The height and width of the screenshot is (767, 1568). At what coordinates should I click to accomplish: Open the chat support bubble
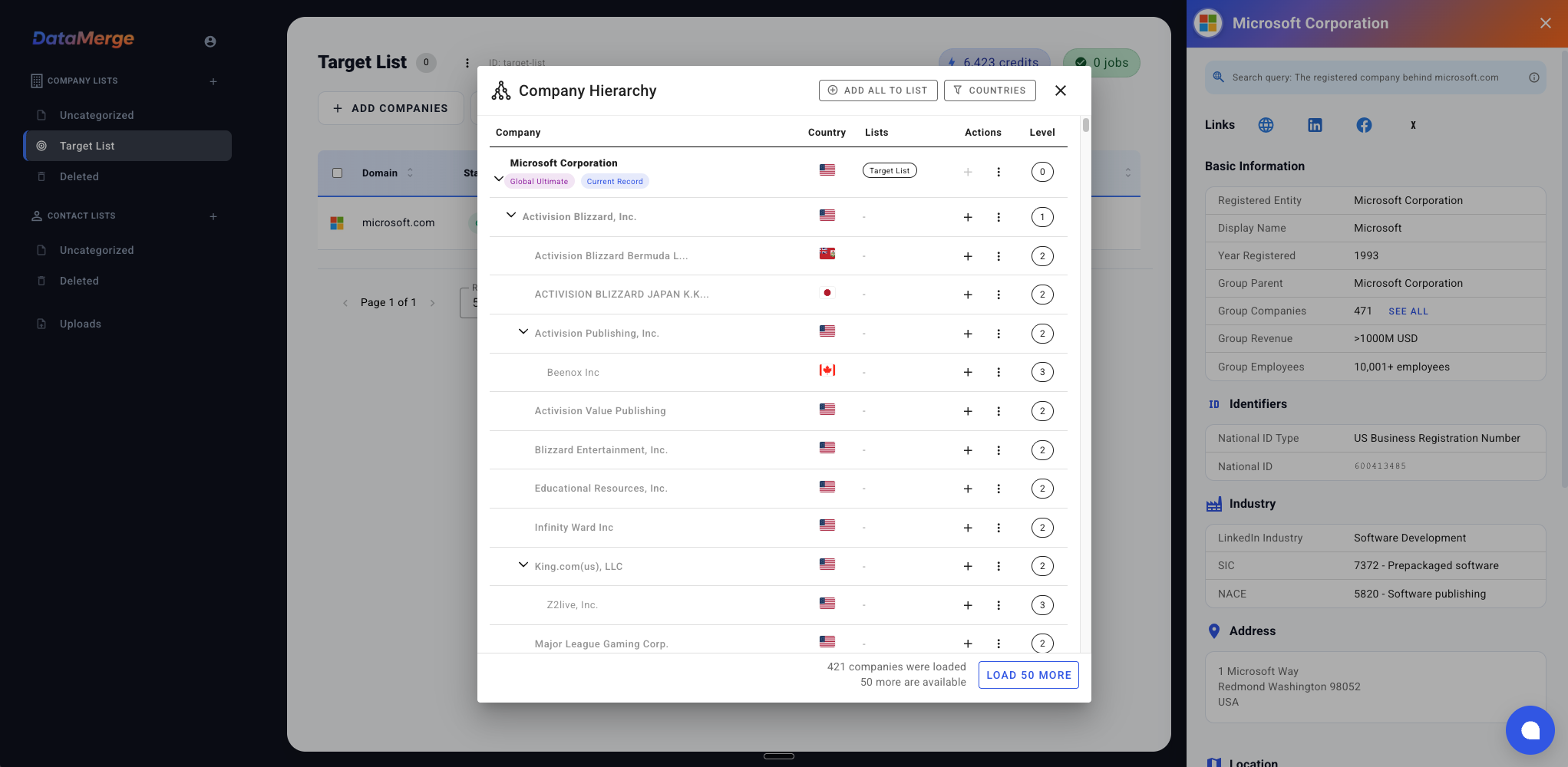tap(1530, 730)
